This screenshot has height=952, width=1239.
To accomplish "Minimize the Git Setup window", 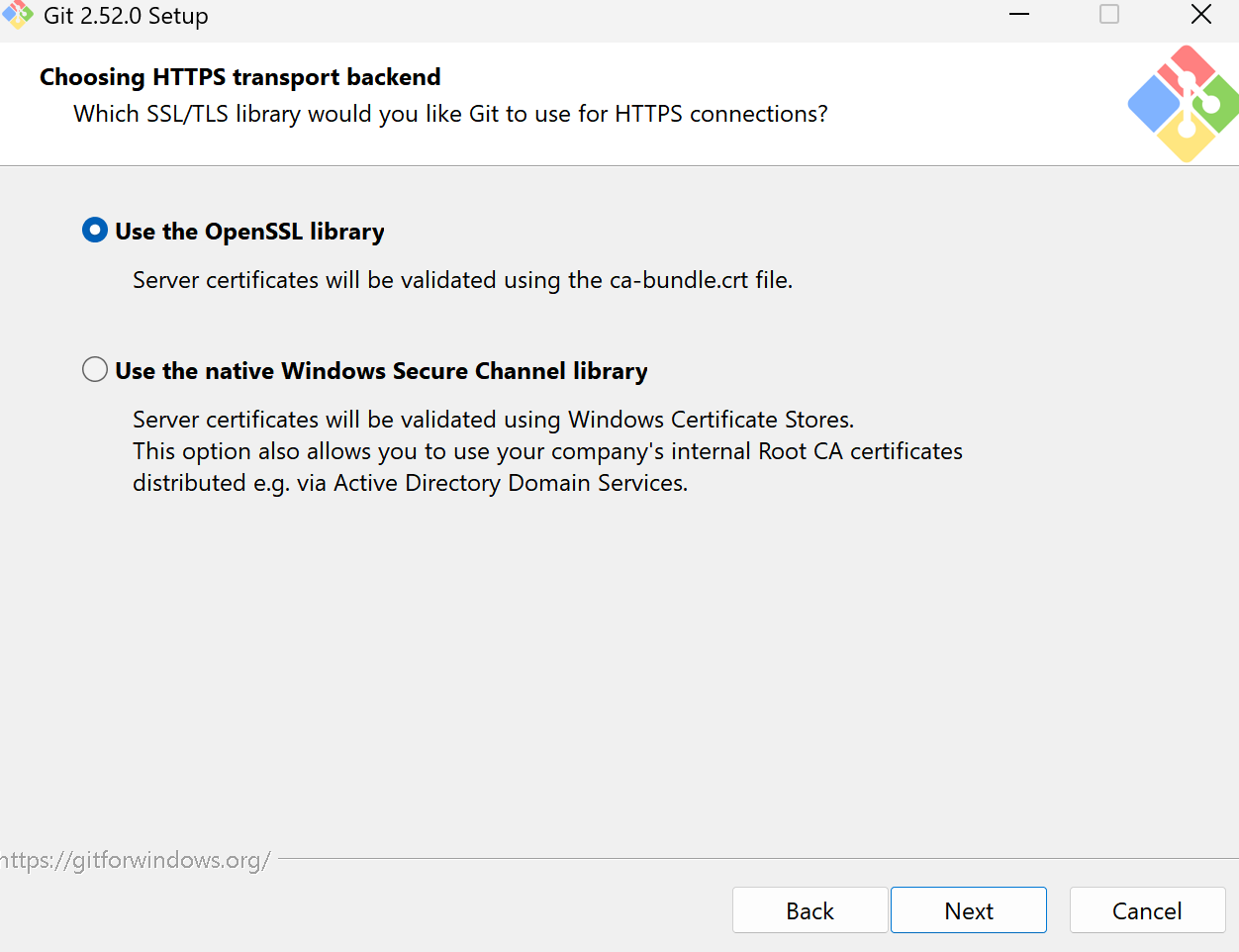I will (1019, 15).
